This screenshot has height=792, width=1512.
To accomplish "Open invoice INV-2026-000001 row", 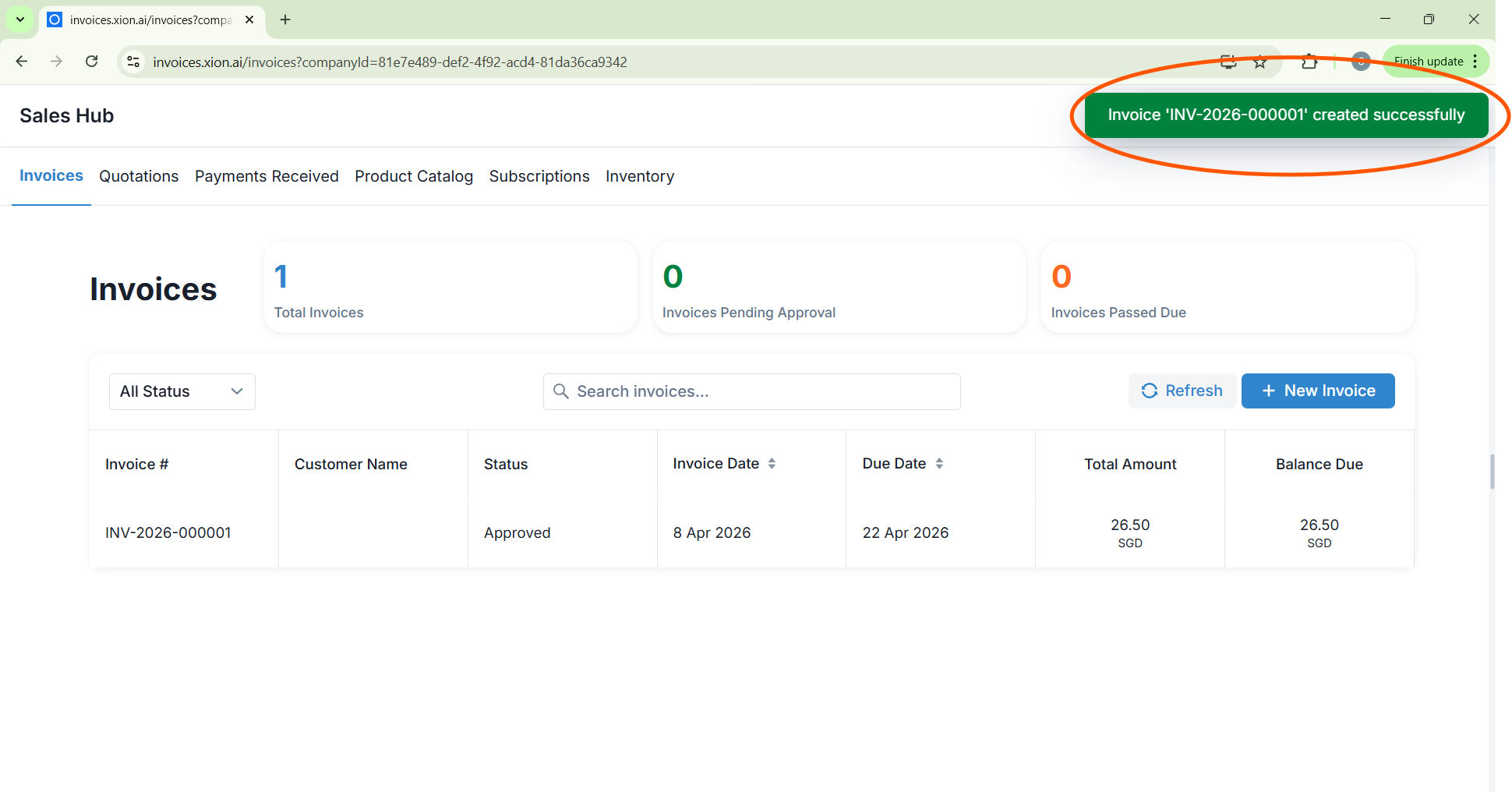I will [168, 533].
